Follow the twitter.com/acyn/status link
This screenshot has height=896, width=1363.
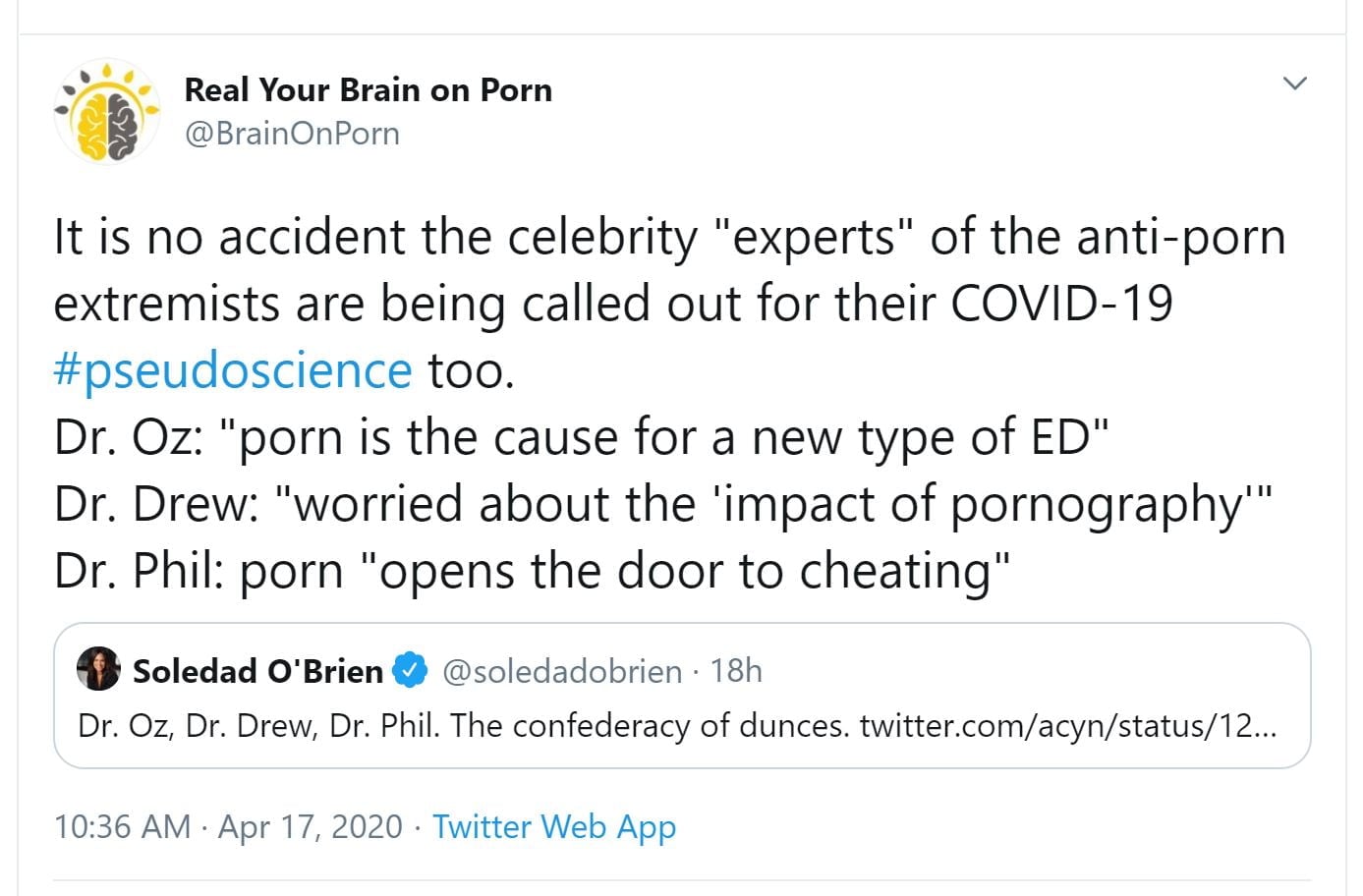[x=1067, y=726]
